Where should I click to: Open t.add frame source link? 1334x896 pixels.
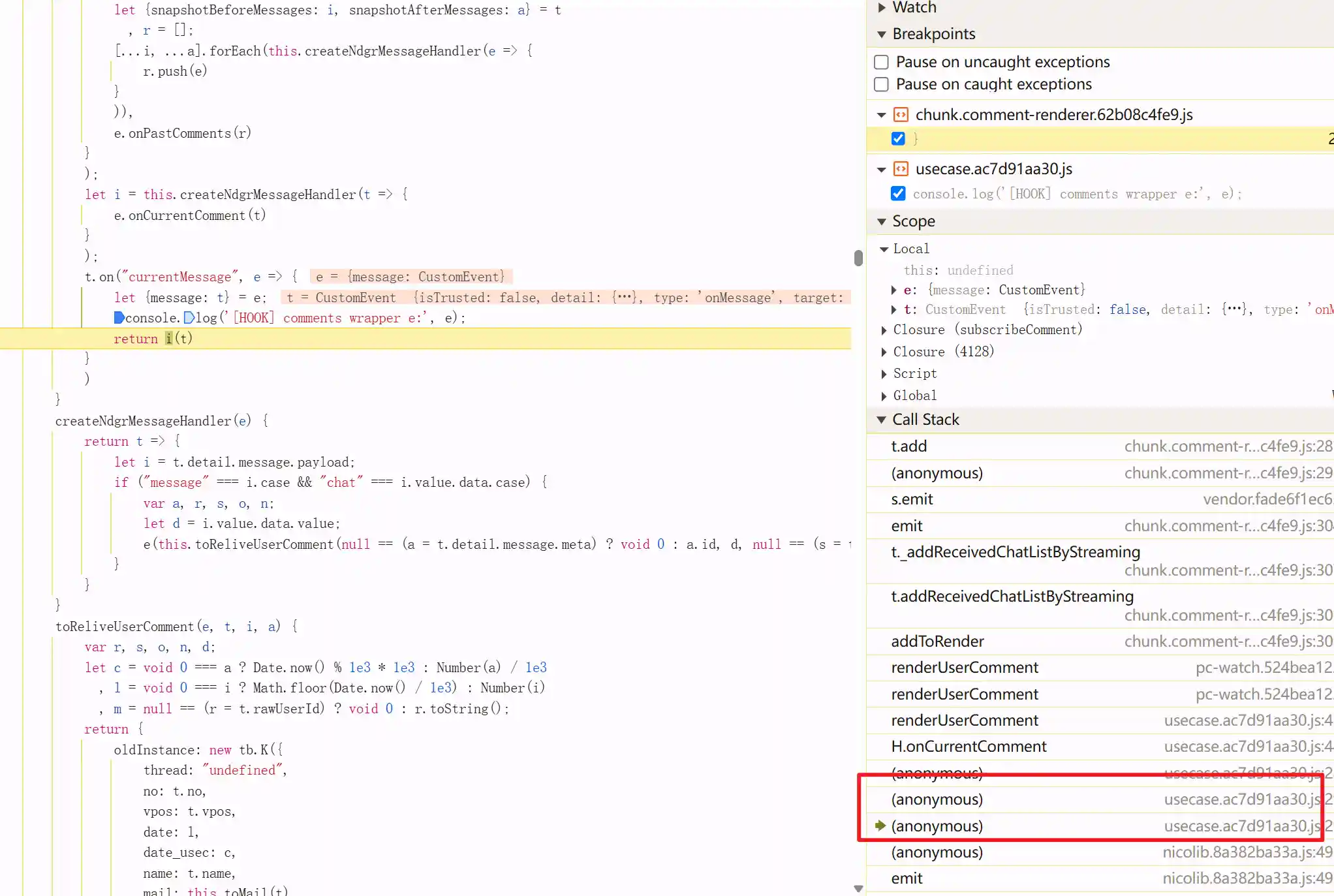[1227, 446]
